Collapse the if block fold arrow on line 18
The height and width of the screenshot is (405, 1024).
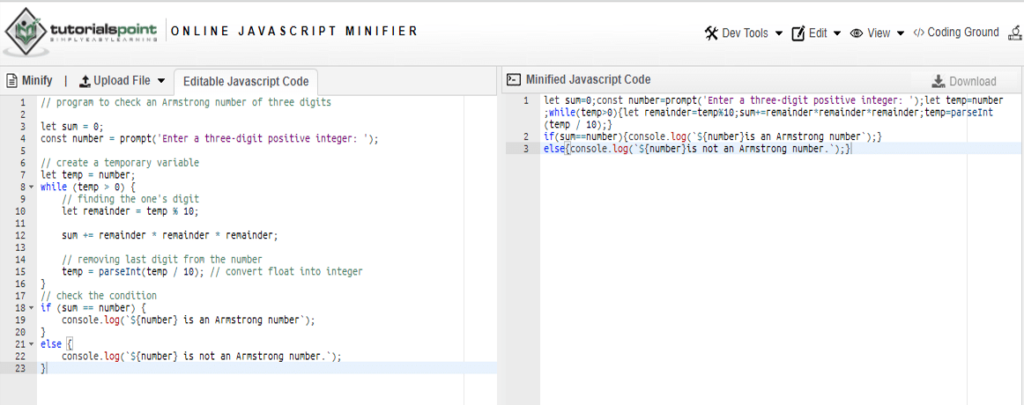pos(31,309)
